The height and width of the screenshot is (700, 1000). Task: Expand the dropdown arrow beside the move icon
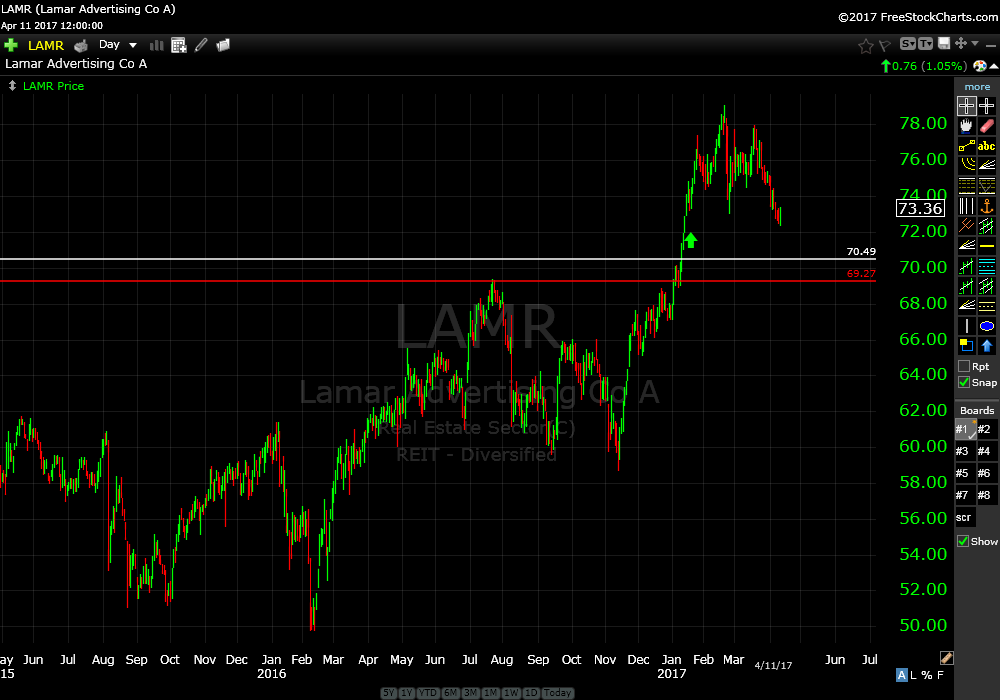pyautogui.click(x=974, y=44)
